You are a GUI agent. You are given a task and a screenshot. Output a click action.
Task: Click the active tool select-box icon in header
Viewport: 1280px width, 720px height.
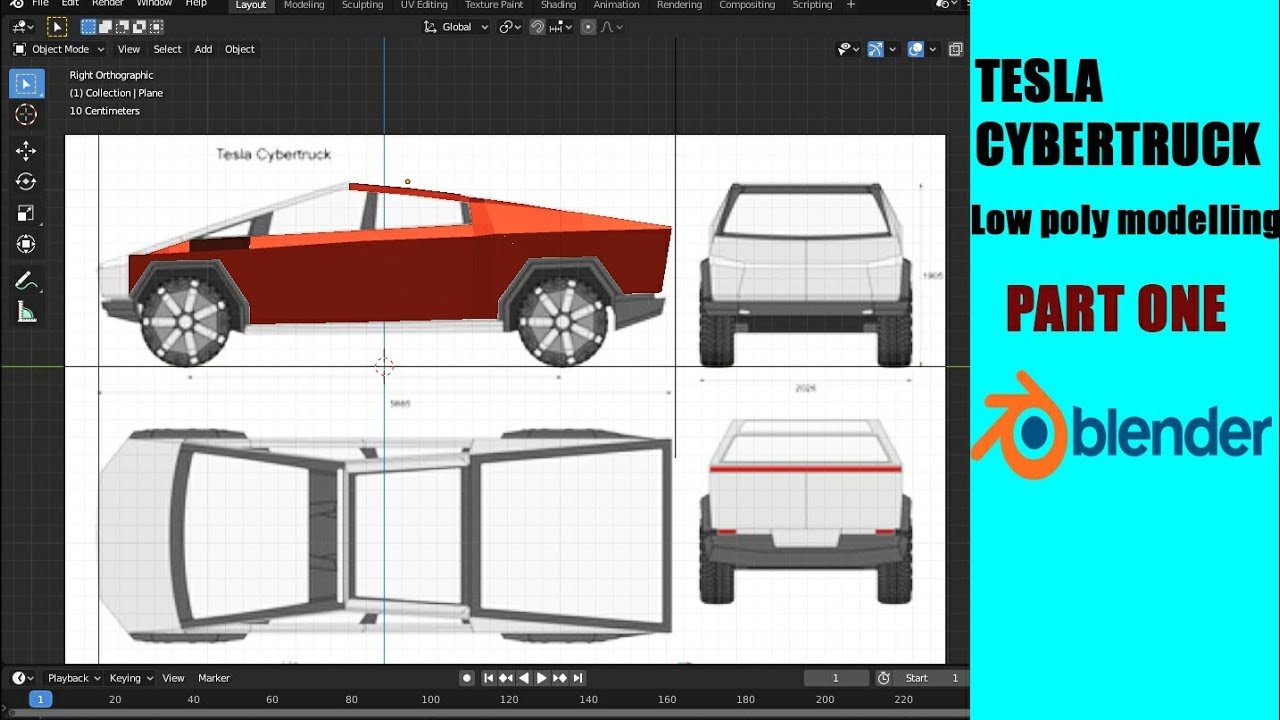tap(57, 27)
